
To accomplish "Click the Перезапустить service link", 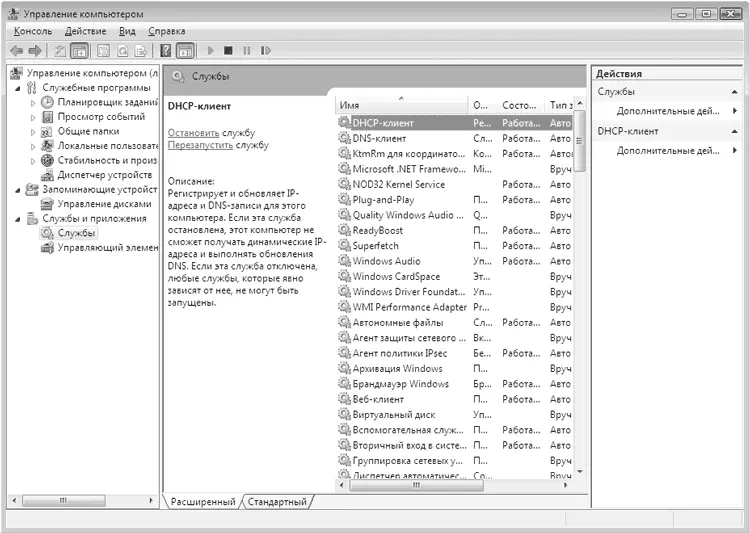I will pos(200,145).
